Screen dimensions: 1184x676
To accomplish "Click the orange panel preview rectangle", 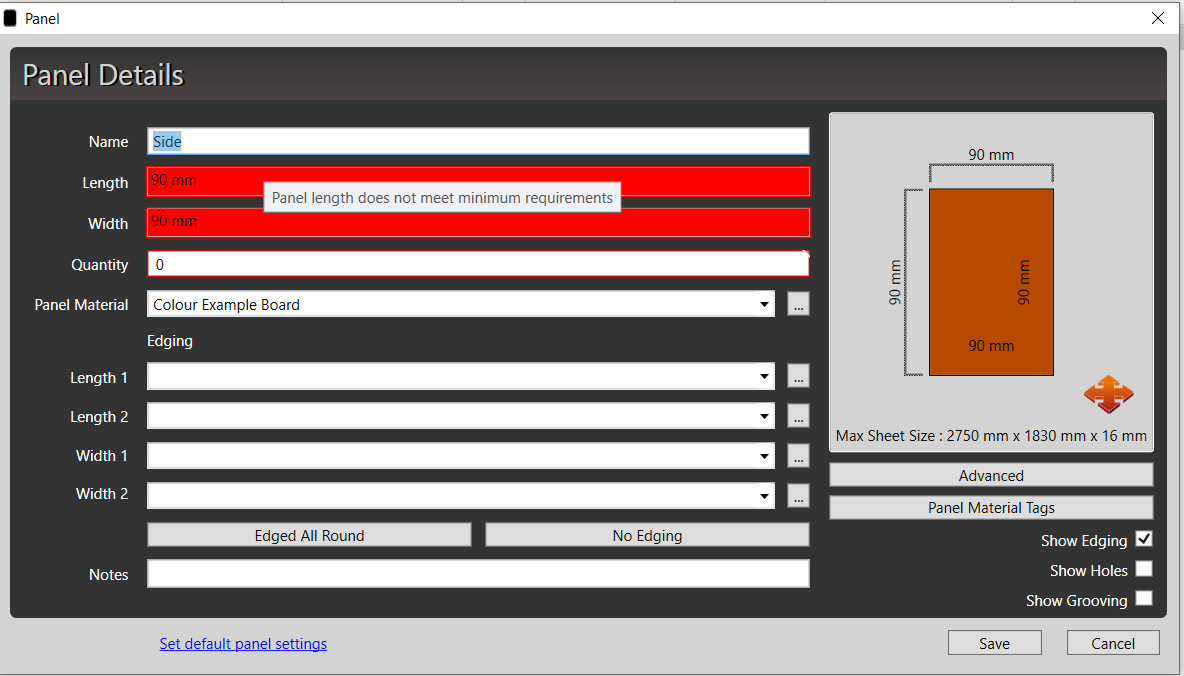I will point(991,282).
